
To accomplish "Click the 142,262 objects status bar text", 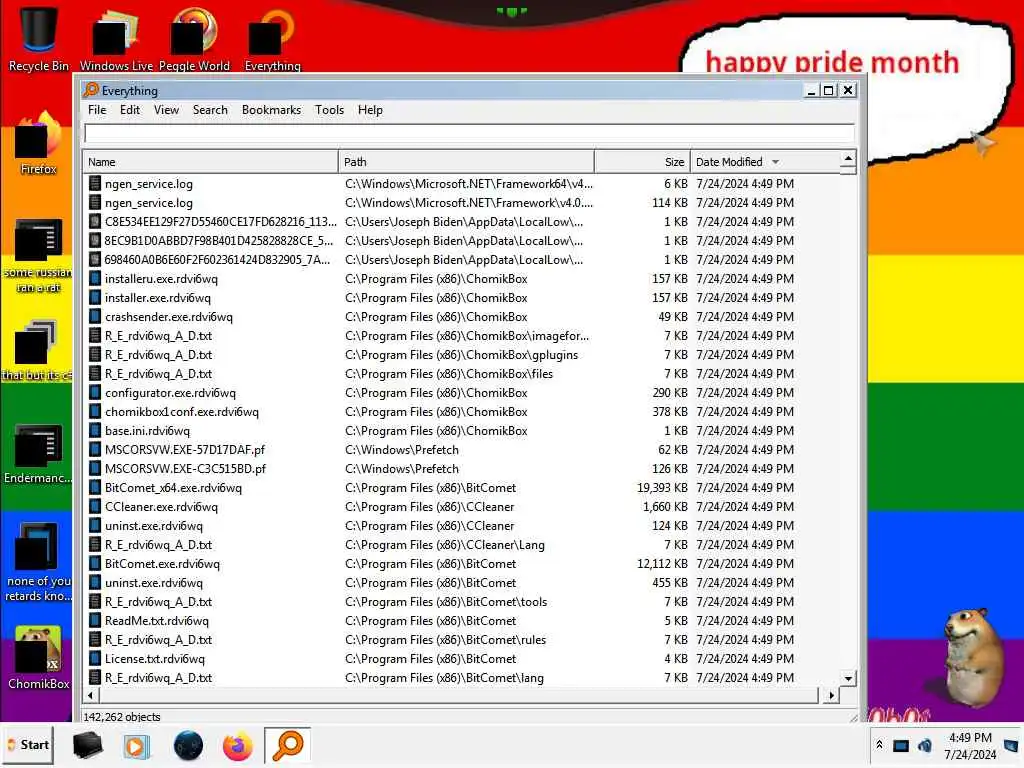I will coord(122,717).
